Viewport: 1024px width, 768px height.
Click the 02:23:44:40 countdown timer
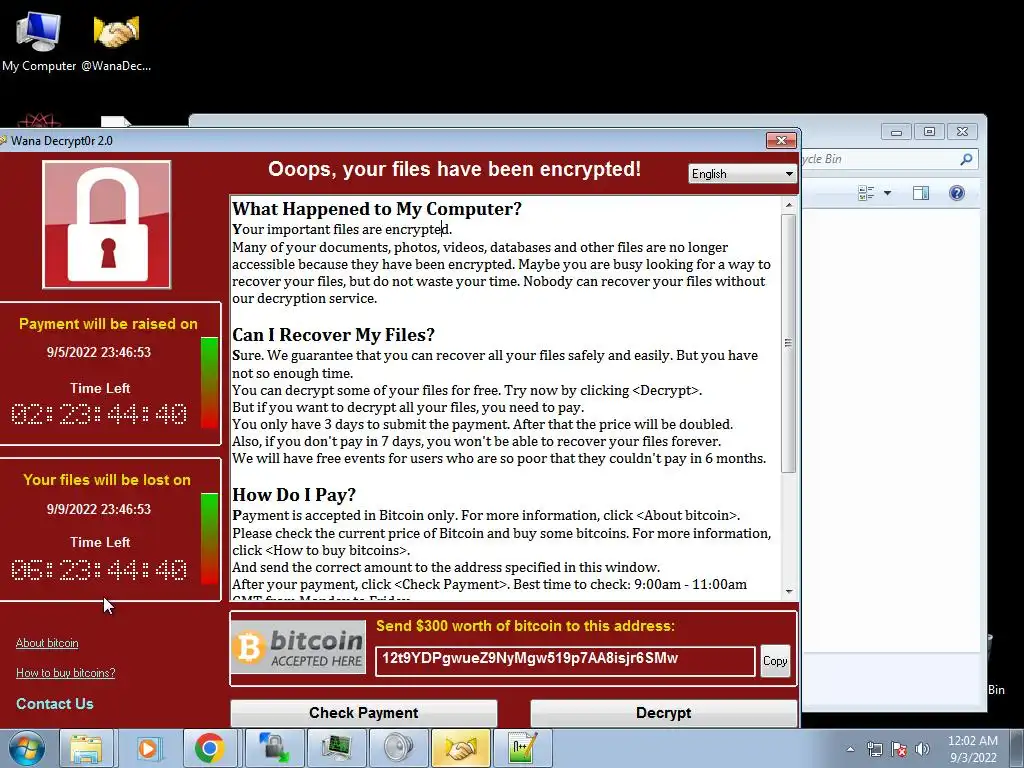[x=99, y=414]
